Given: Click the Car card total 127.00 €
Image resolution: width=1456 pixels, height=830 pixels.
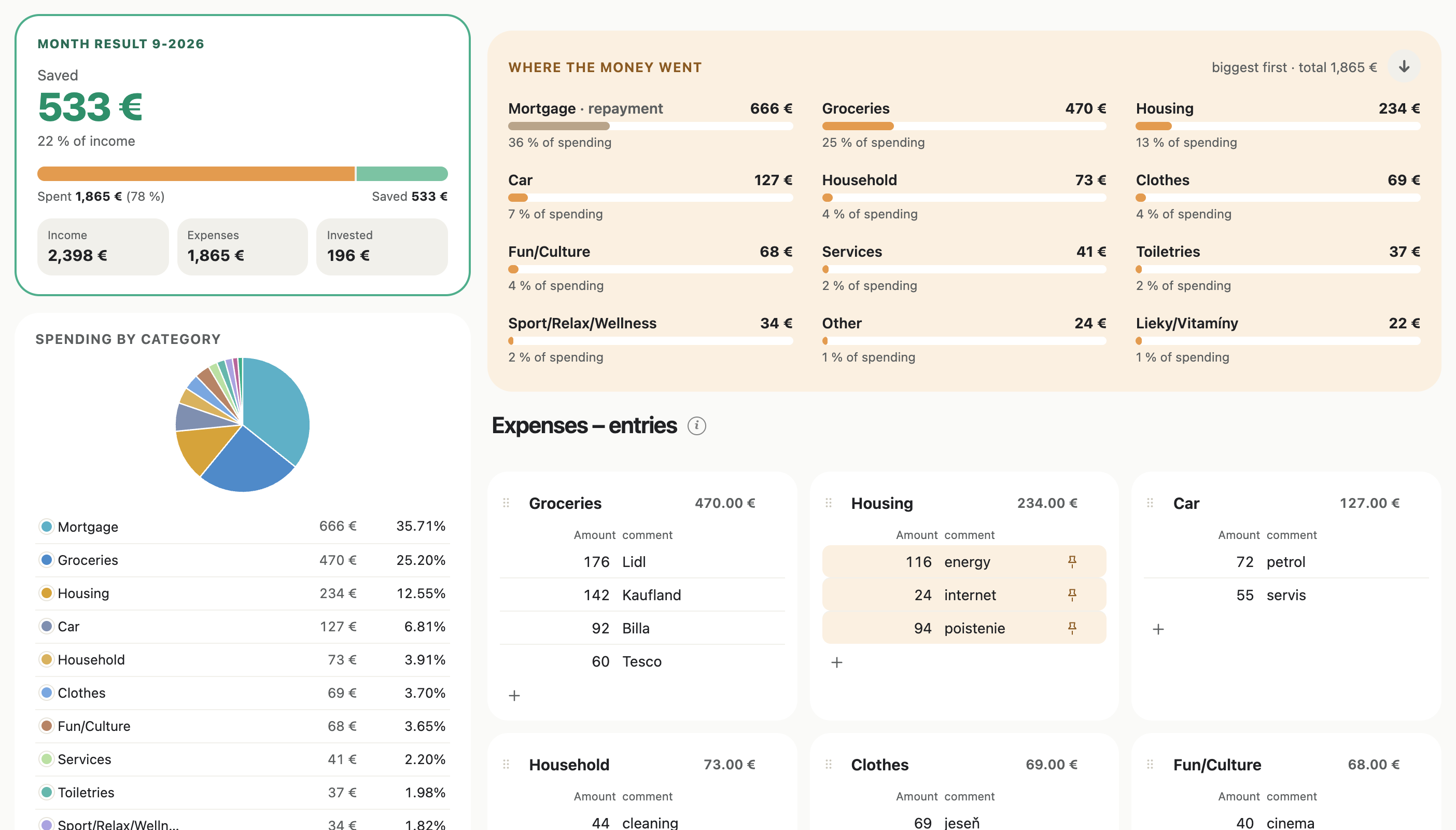Looking at the screenshot, I should tap(1369, 503).
